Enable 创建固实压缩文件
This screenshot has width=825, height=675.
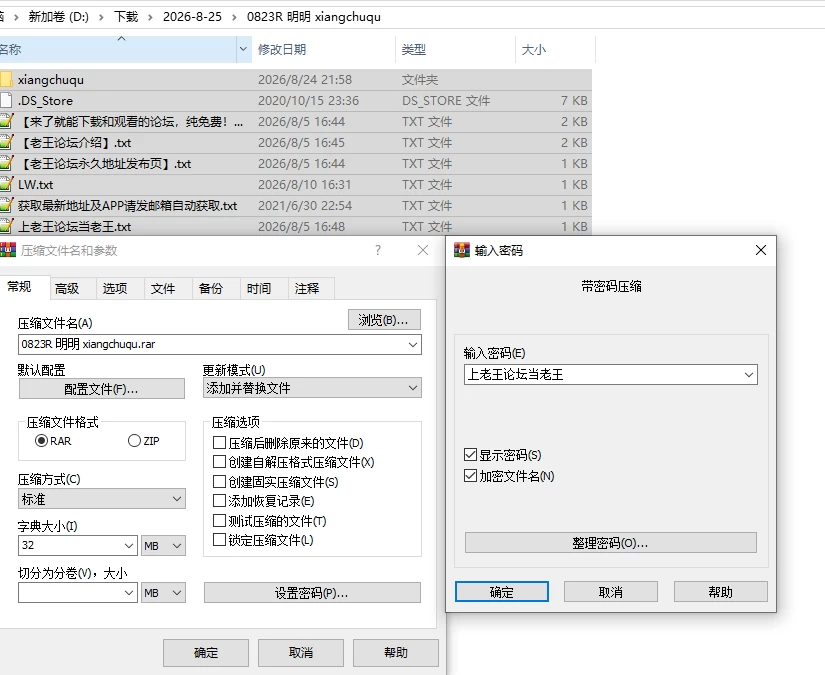pos(219,481)
